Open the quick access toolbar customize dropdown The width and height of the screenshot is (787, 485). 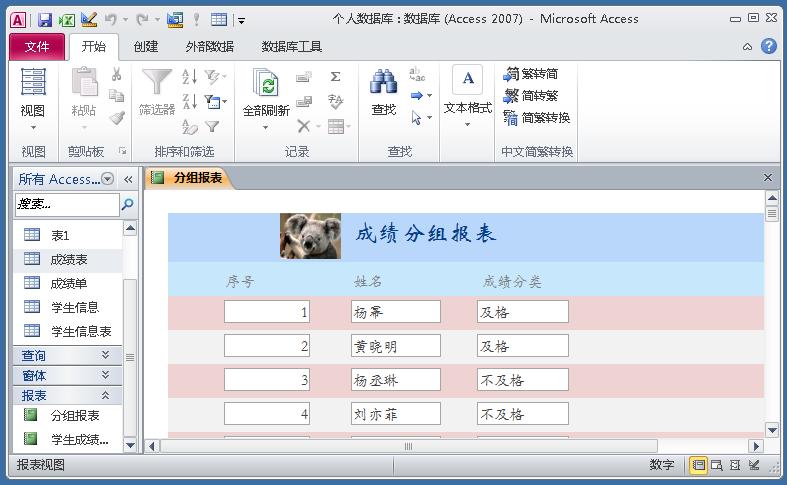point(241,21)
